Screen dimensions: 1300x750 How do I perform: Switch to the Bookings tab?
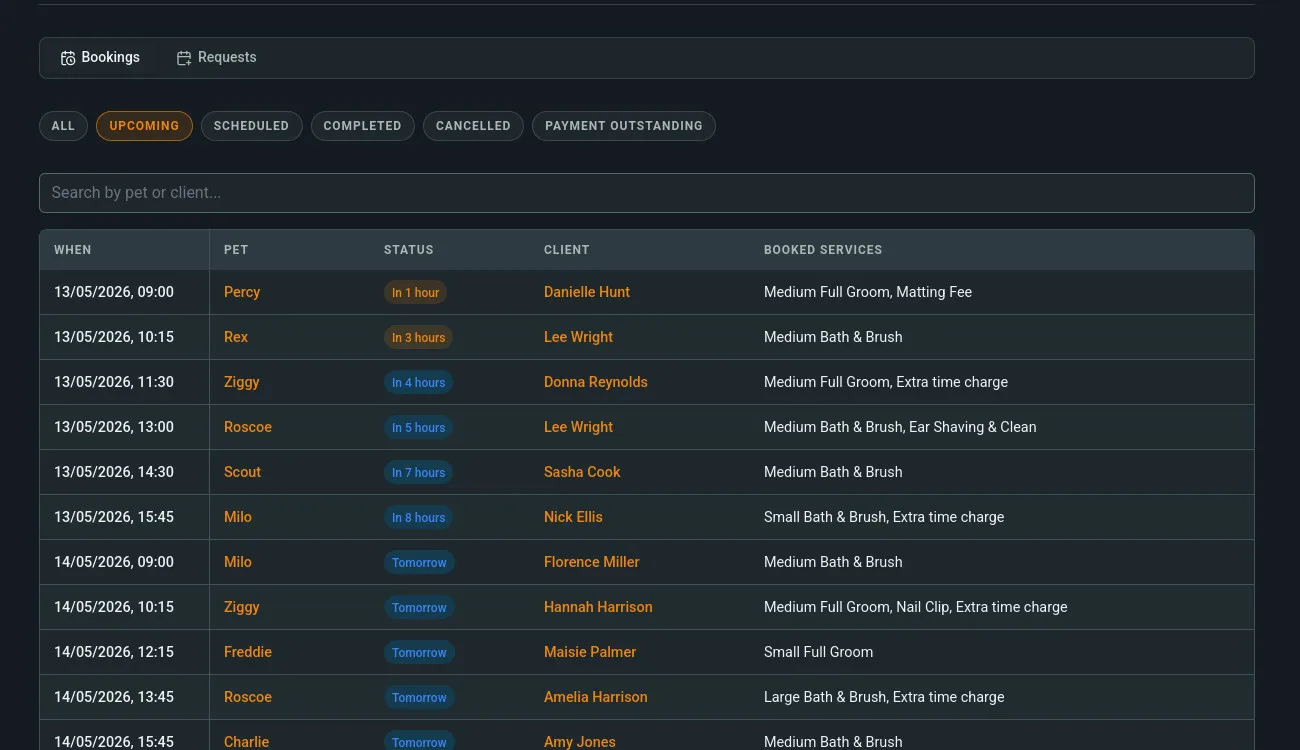pyautogui.click(x=100, y=58)
